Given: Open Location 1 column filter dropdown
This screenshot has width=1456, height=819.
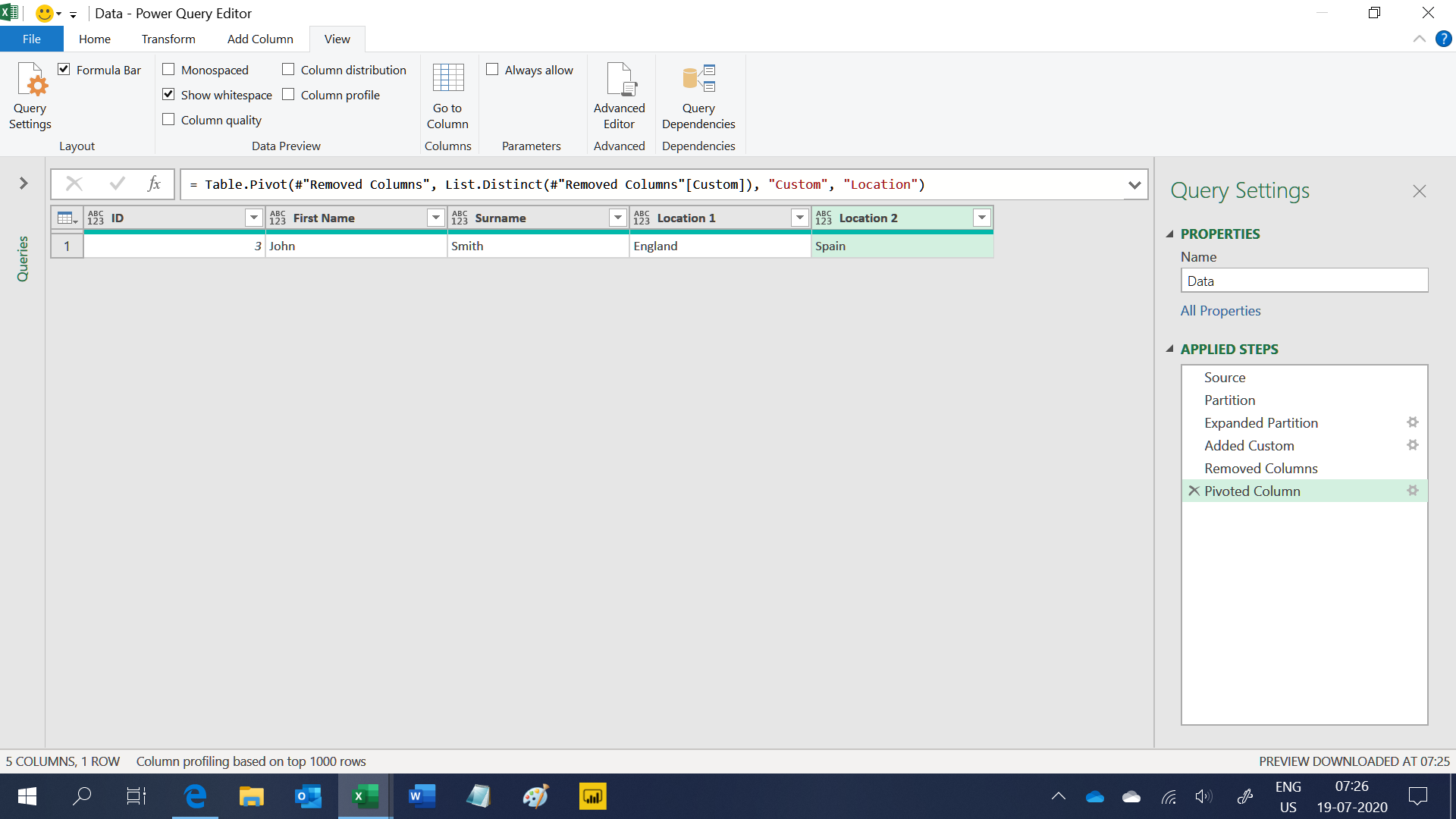Looking at the screenshot, I should tap(800, 218).
